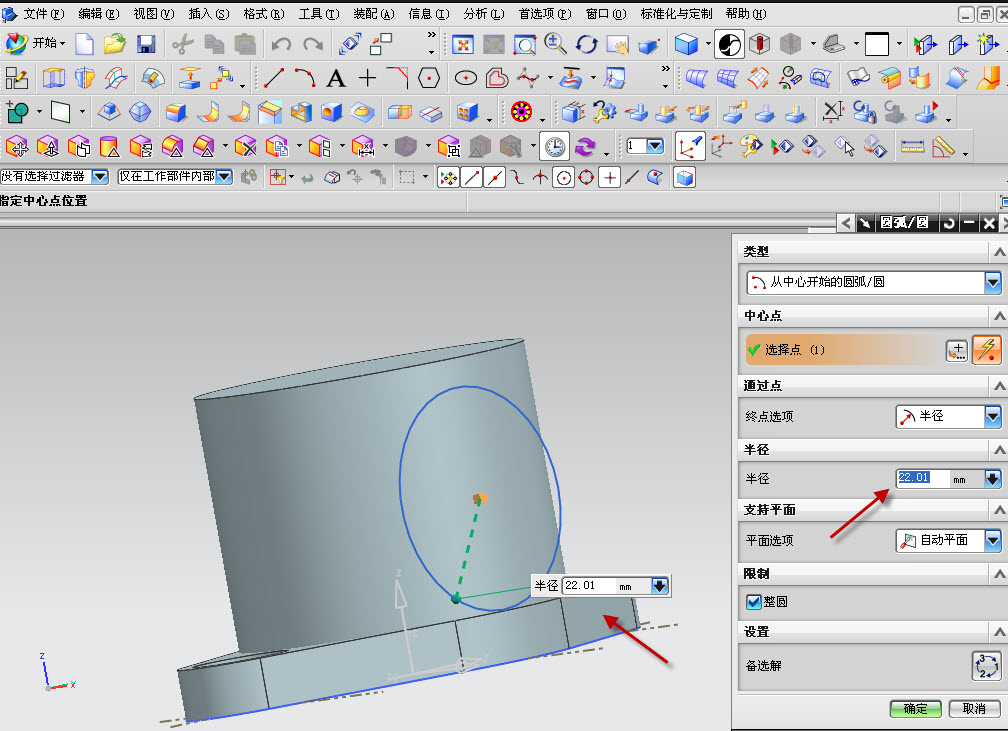The width and height of the screenshot is (1008, 731).
Task: Select the Arc tool icon
Action: [x=305, y=78]
